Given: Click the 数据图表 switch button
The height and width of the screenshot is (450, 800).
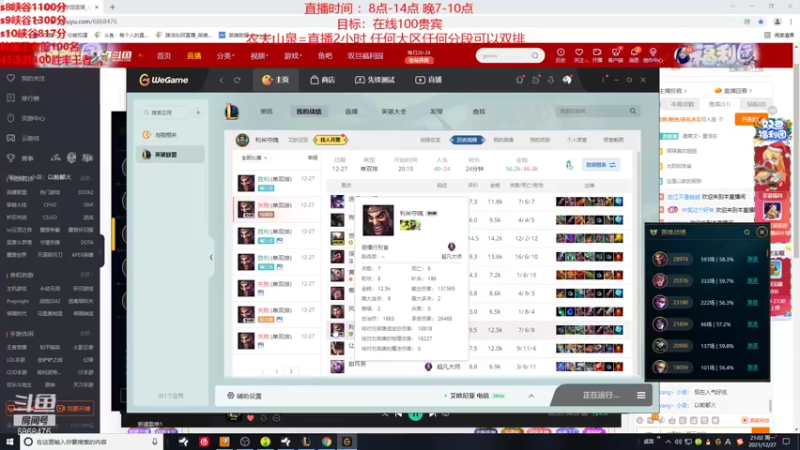Looking at the screenshot, I should (601, 165).
